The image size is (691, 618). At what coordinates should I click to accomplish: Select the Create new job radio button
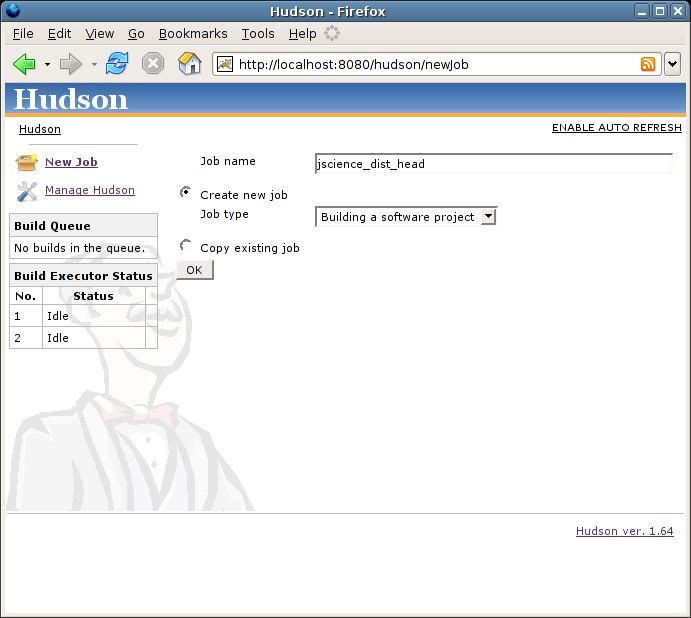point(186,192)
